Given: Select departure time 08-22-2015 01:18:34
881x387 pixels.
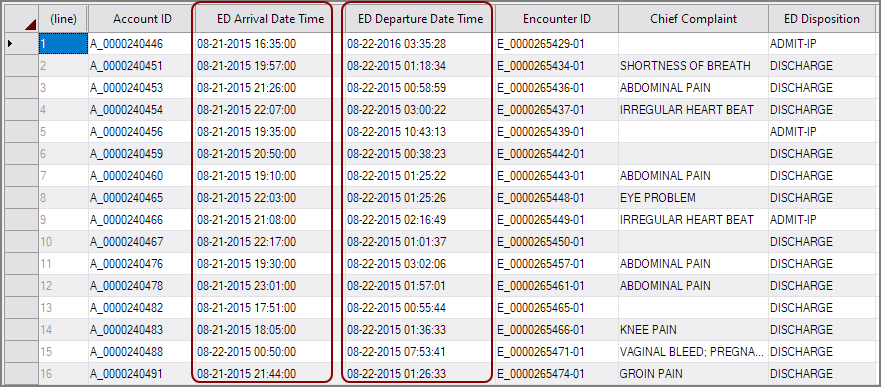Looking at the screenshot, I should tap(420, 66).
